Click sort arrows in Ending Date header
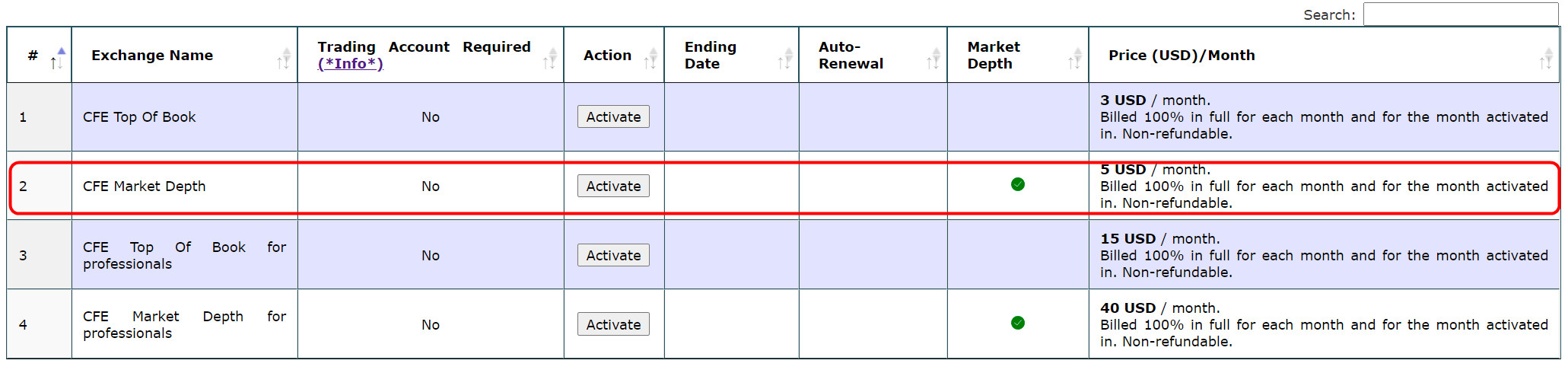Viewport: 1568px width, 373px height. (784, 58)
